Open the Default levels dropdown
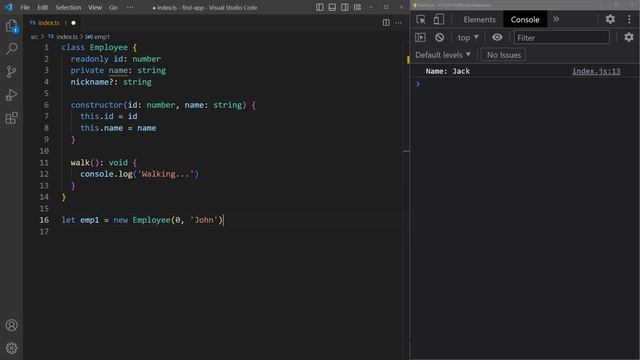Viewport: 640px width, 360px height. pyautogui.click(x=443, y=55)
